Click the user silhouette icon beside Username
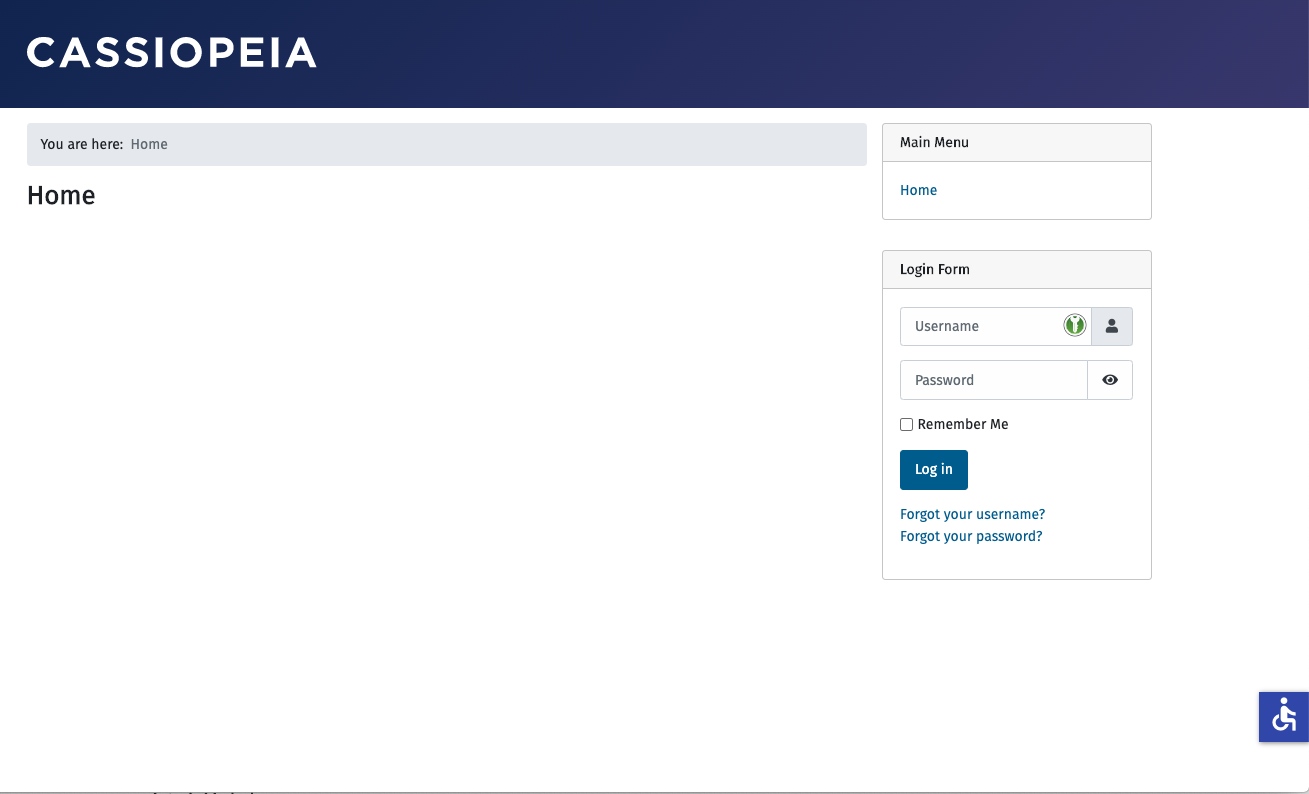Screen dimensions: 1309x794 pos(1111,326)
